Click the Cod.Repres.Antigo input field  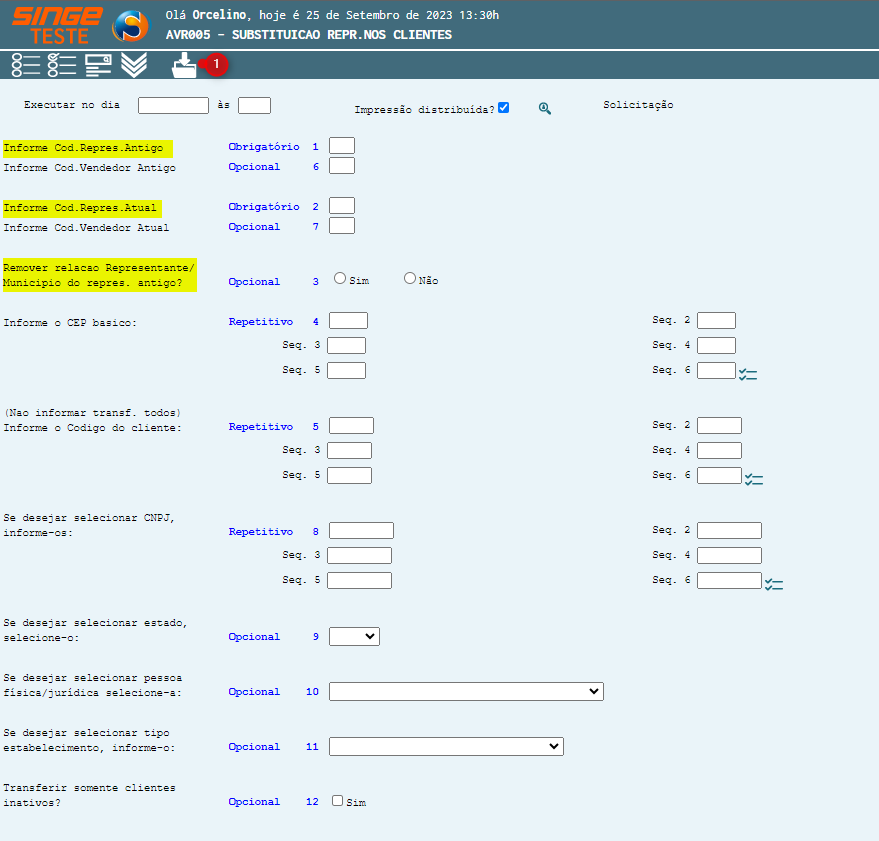342,146
